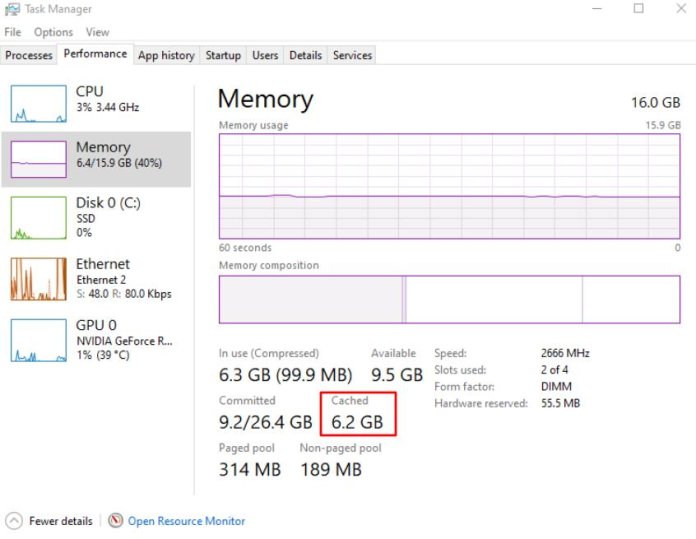Viewport: 696px width, 539px height.
Task: Select the Memory graph thumbnail in sidebar
Action: pos(38,158)
